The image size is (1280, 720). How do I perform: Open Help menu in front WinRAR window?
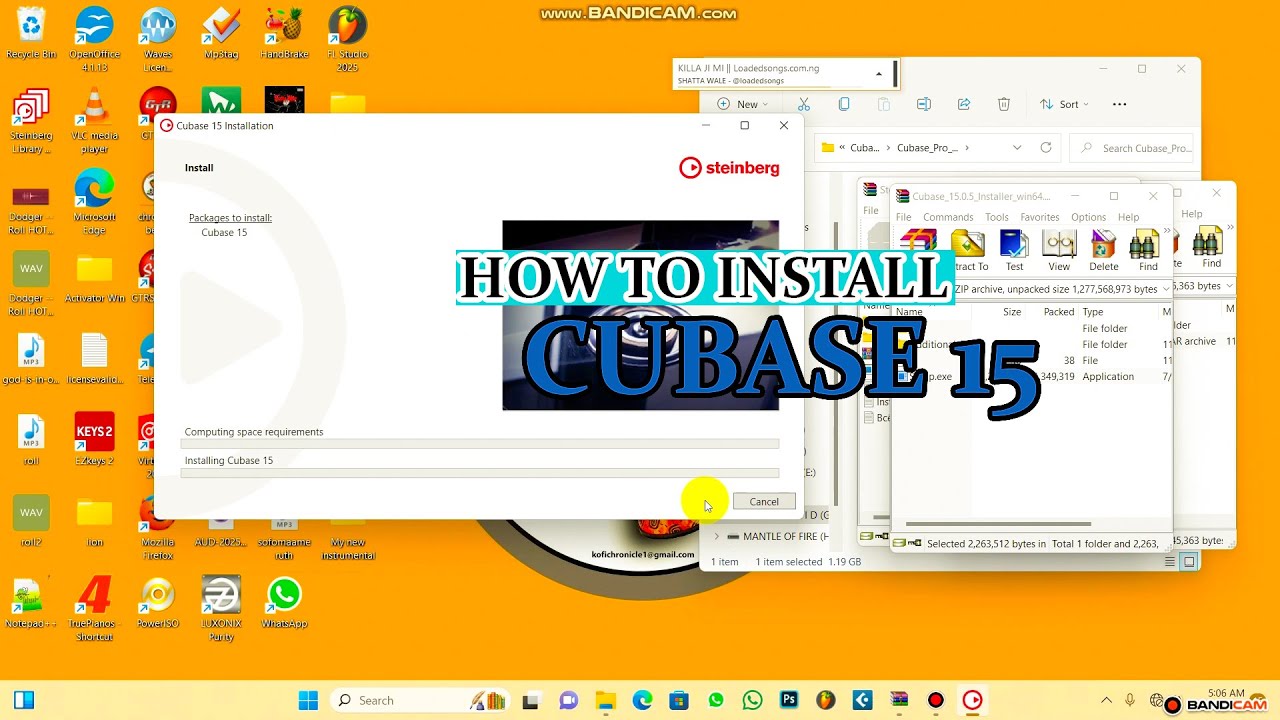pos(1129,217)
